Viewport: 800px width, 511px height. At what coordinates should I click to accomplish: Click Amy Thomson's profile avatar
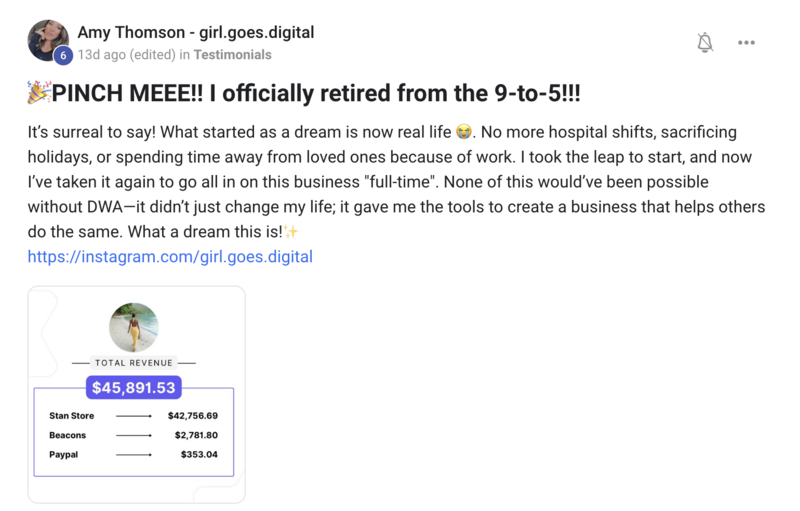(x=48, y=40)
